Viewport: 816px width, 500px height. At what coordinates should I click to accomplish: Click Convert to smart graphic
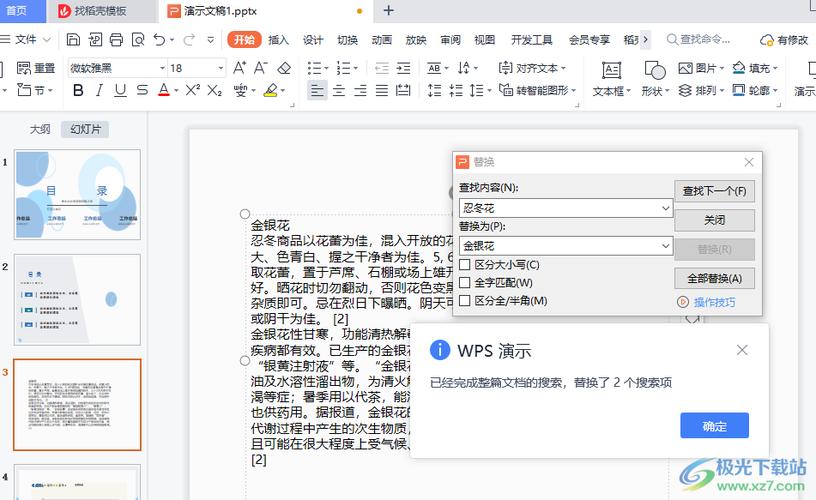pyautogui.click(x=538, y=91)
